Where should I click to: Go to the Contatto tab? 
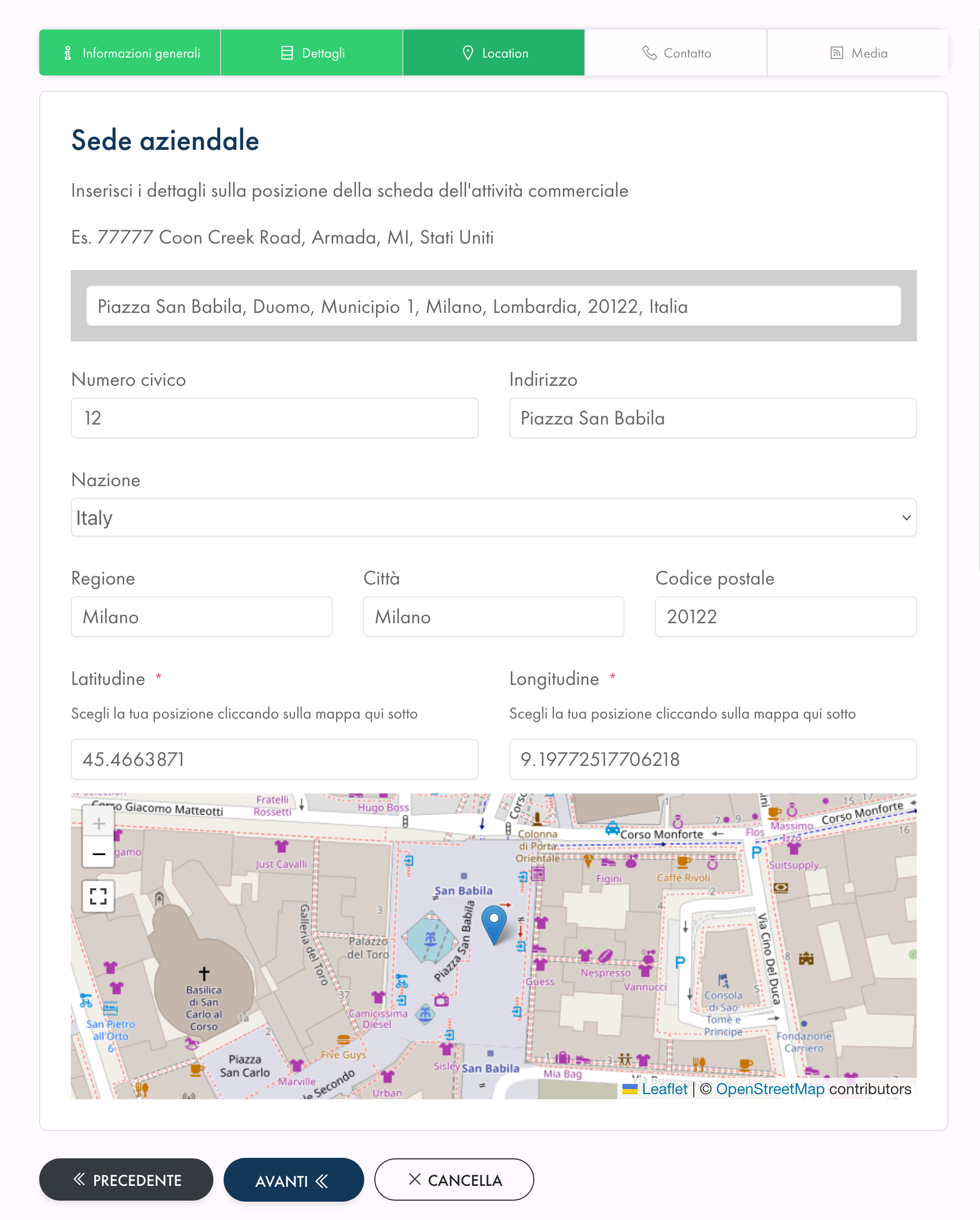point(676,52)
